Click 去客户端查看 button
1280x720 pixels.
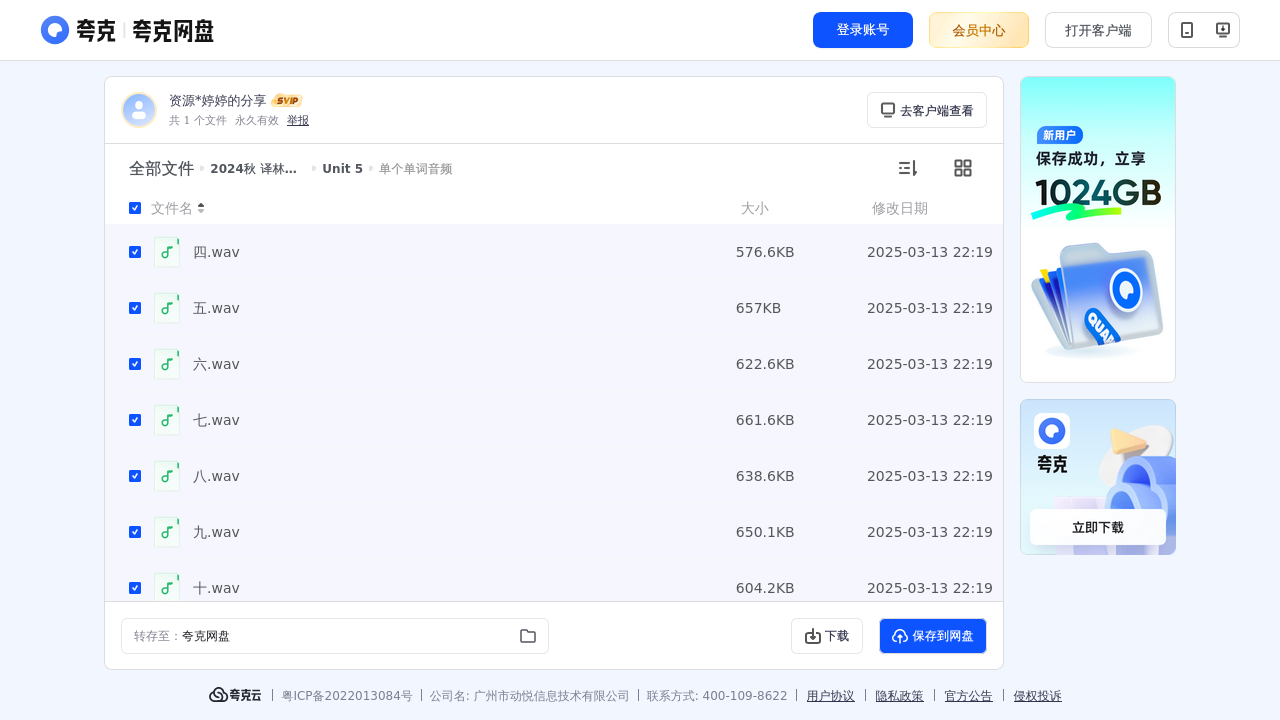tap(927, 110)
